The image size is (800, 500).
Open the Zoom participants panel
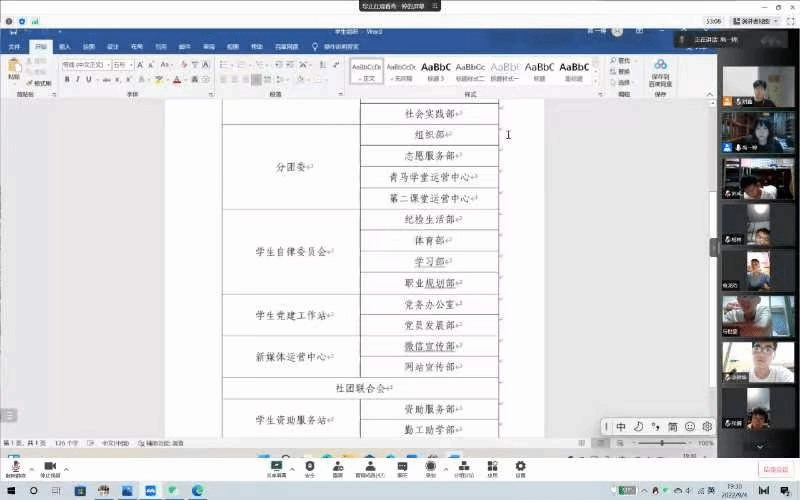tap(370, 467)
